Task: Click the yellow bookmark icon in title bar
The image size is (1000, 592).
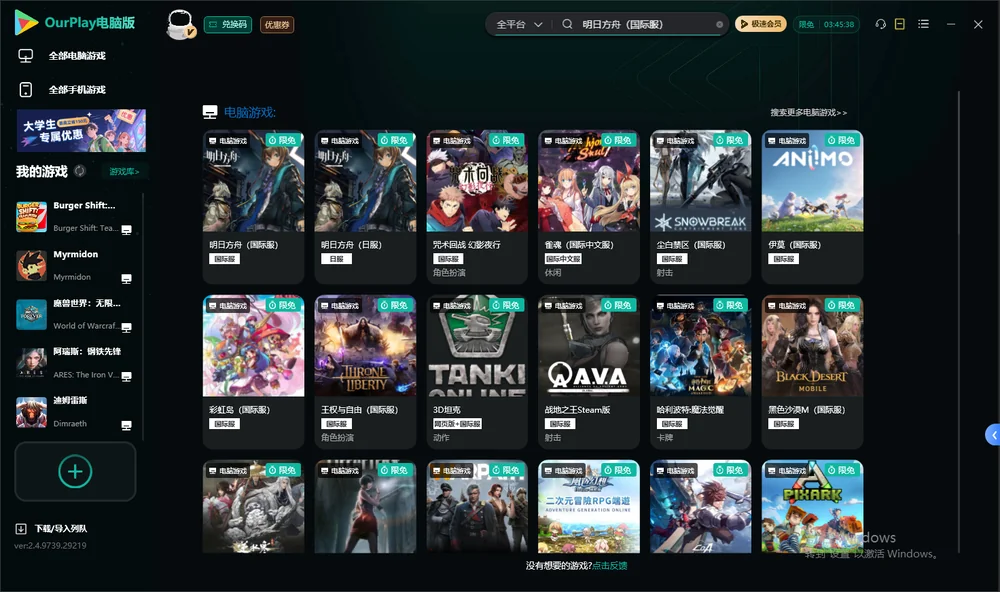Action: coord(900,24)
